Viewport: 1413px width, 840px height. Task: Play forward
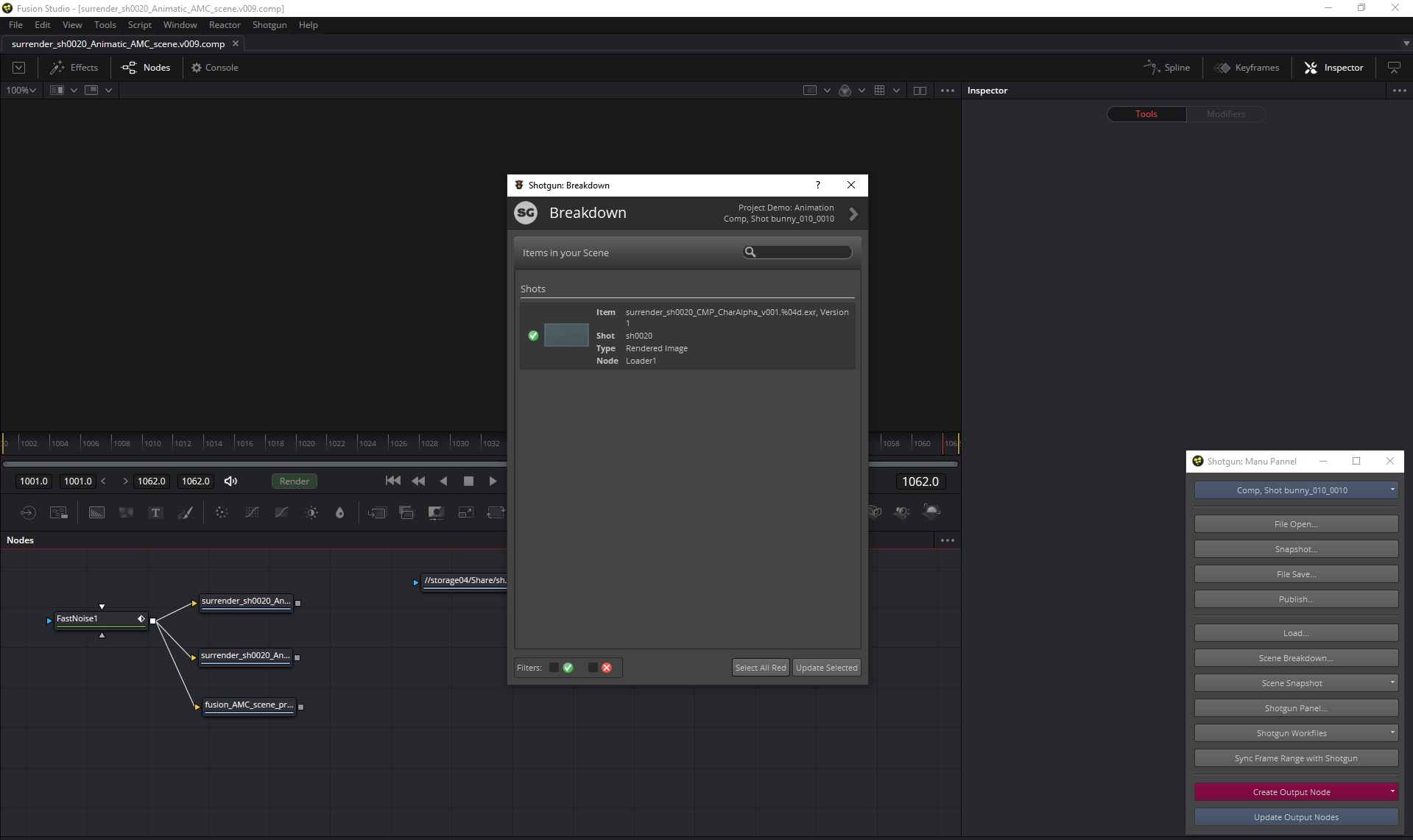click(x=493, y=481)
